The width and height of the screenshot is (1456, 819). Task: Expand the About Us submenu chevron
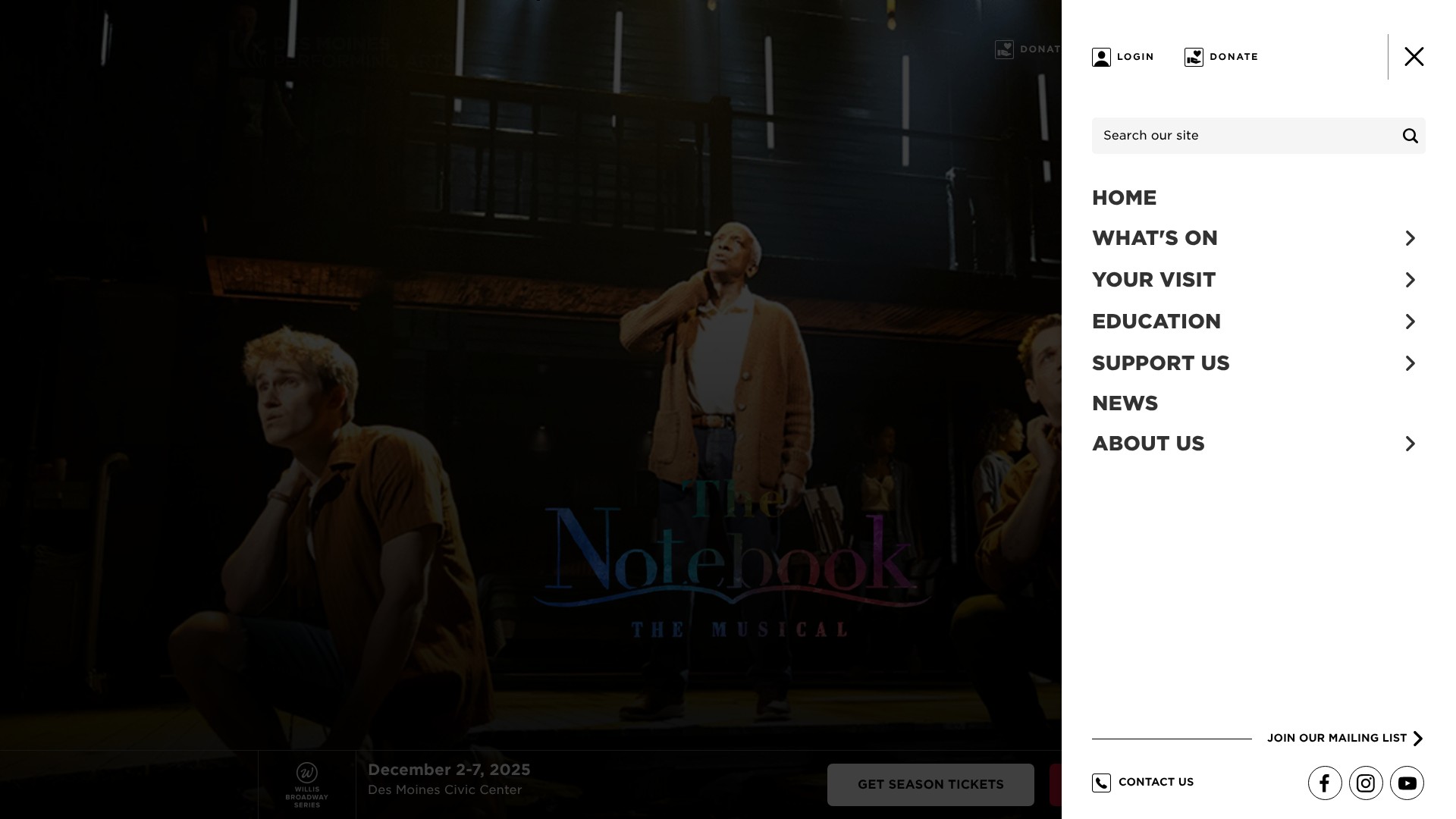1410,444
